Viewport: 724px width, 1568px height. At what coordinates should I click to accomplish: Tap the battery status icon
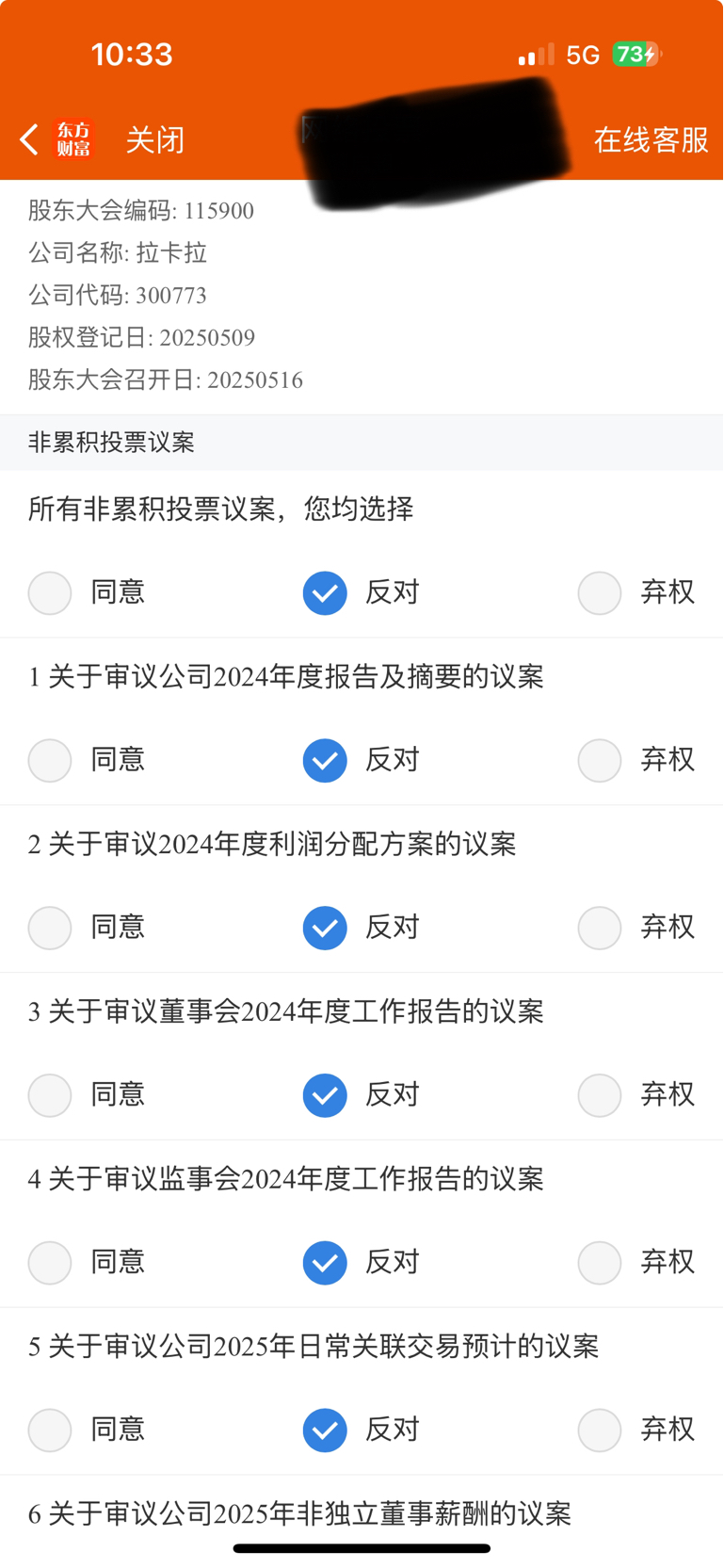[x=637, y=55]
